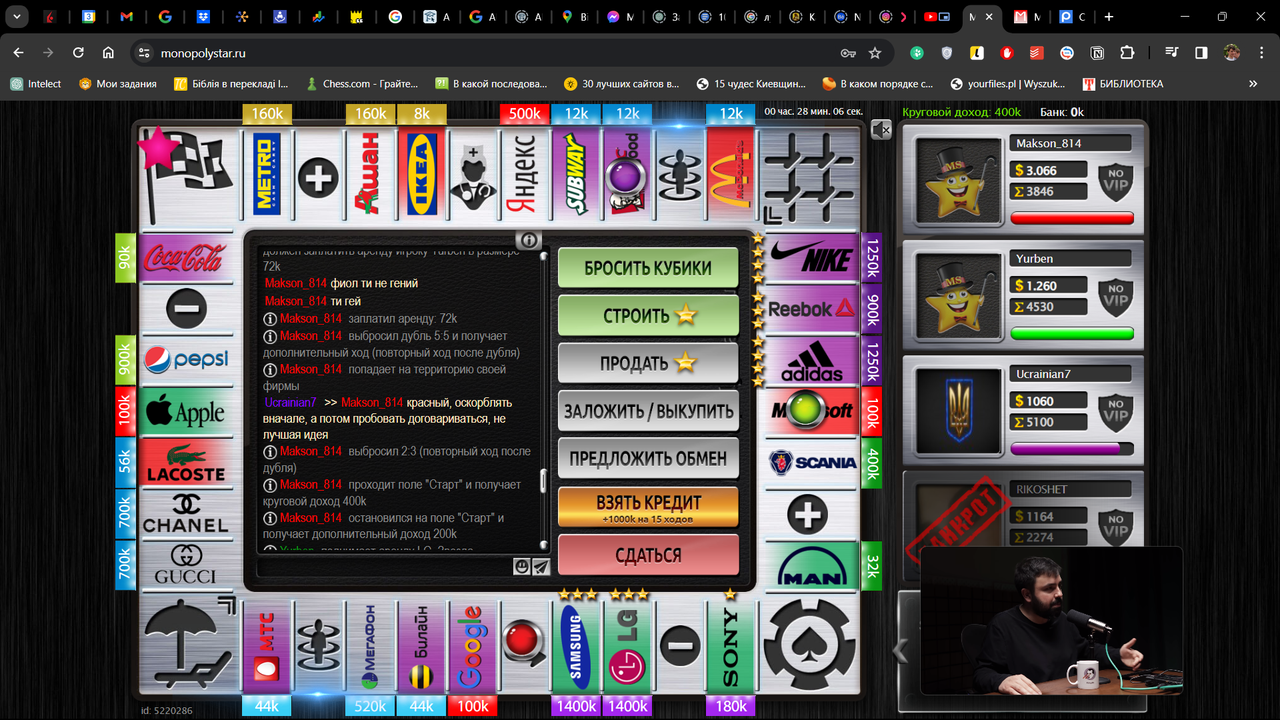The width and height of the screenshot is (1280, 720).
Task: Select the Ашан tile on the board
Action: [x=369, y=174]
